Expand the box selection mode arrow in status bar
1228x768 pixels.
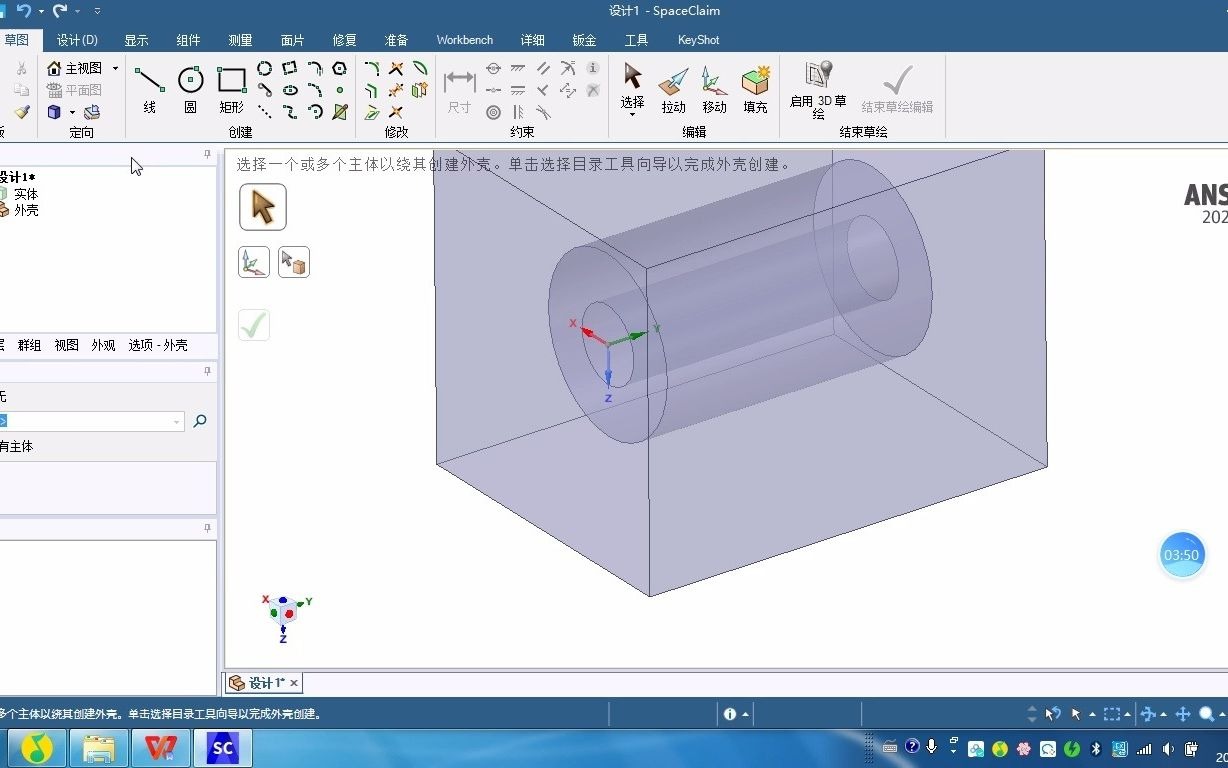[1128, 714]
